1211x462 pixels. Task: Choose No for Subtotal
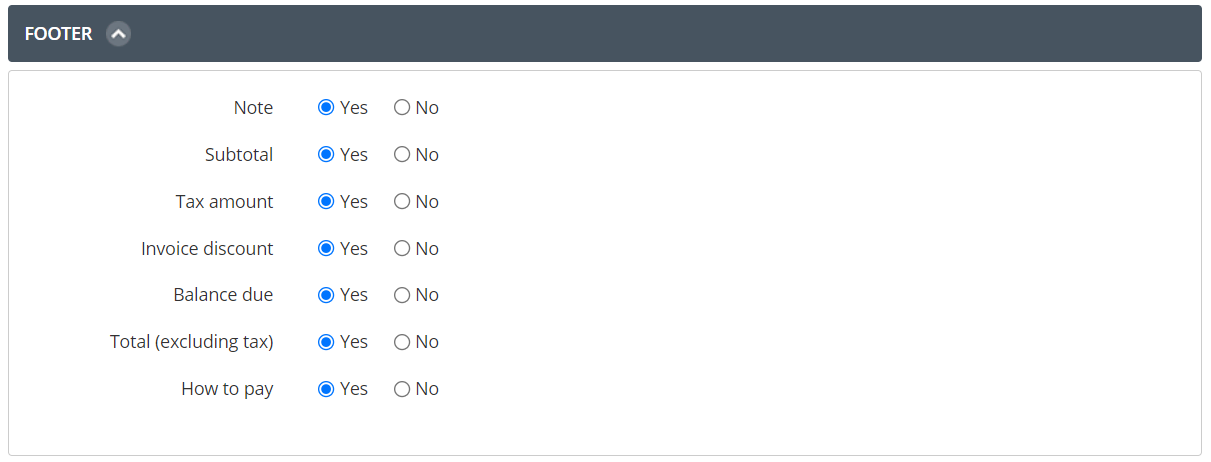(x=402, y=155)
